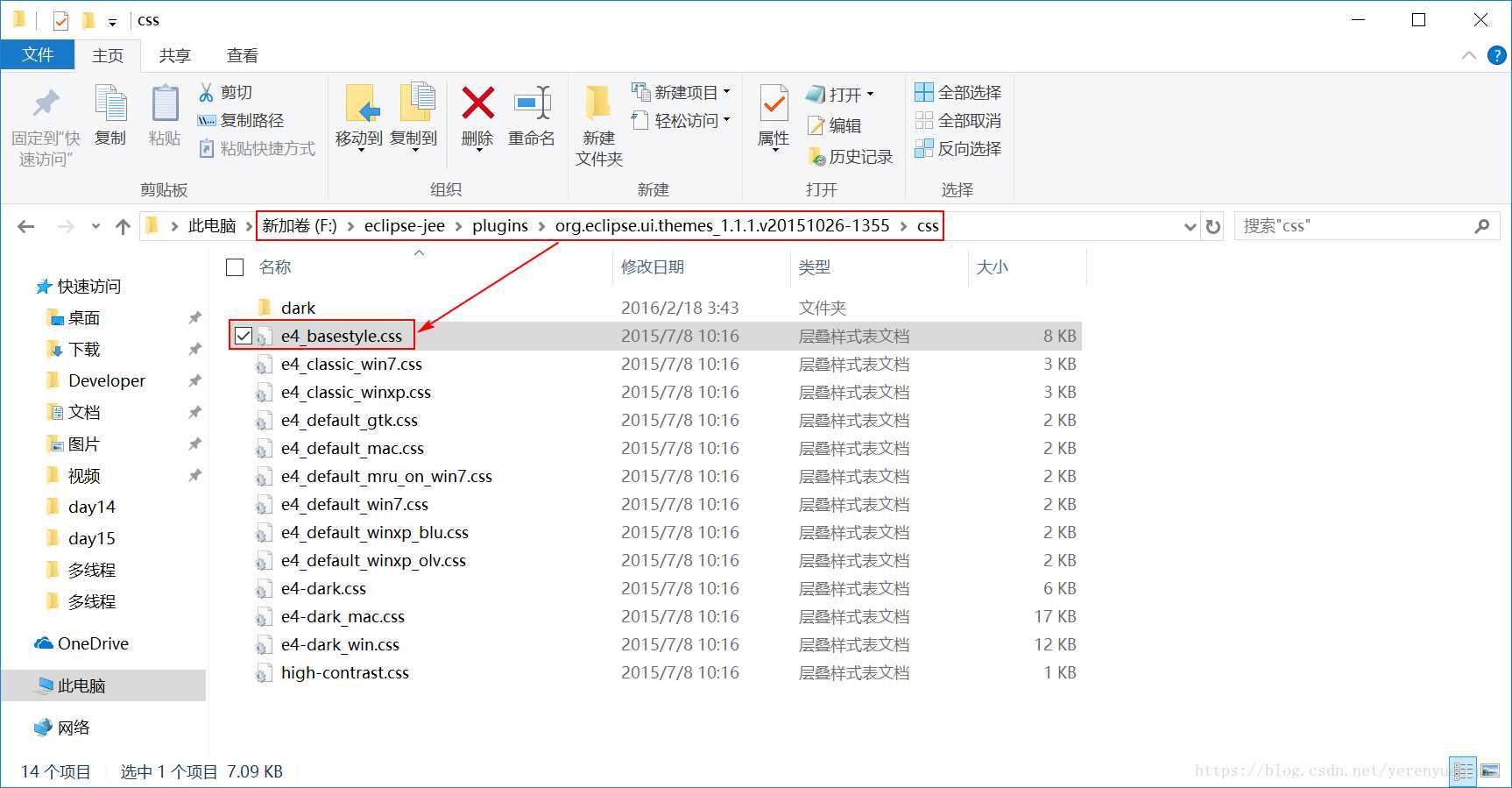
Task: Click Properties icon in title bar quick access
Action: (60, 20)
